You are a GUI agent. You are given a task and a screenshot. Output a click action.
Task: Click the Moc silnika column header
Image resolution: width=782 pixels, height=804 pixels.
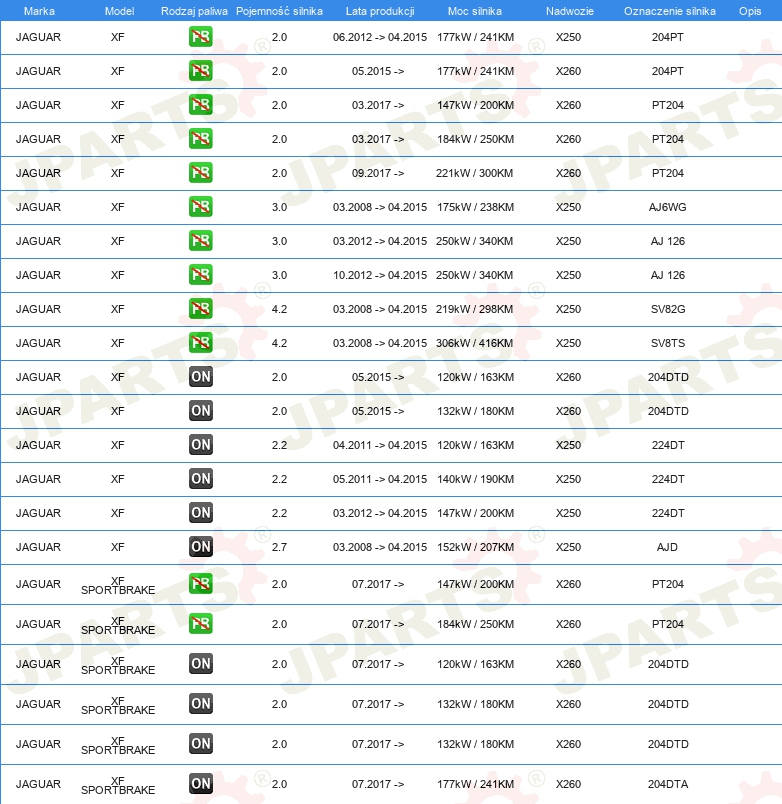pos(475,10)
